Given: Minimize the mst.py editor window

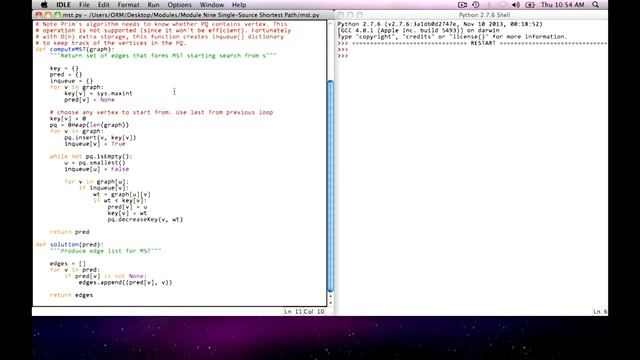Looking at the screenshot, I should click(x=48, y=15).
